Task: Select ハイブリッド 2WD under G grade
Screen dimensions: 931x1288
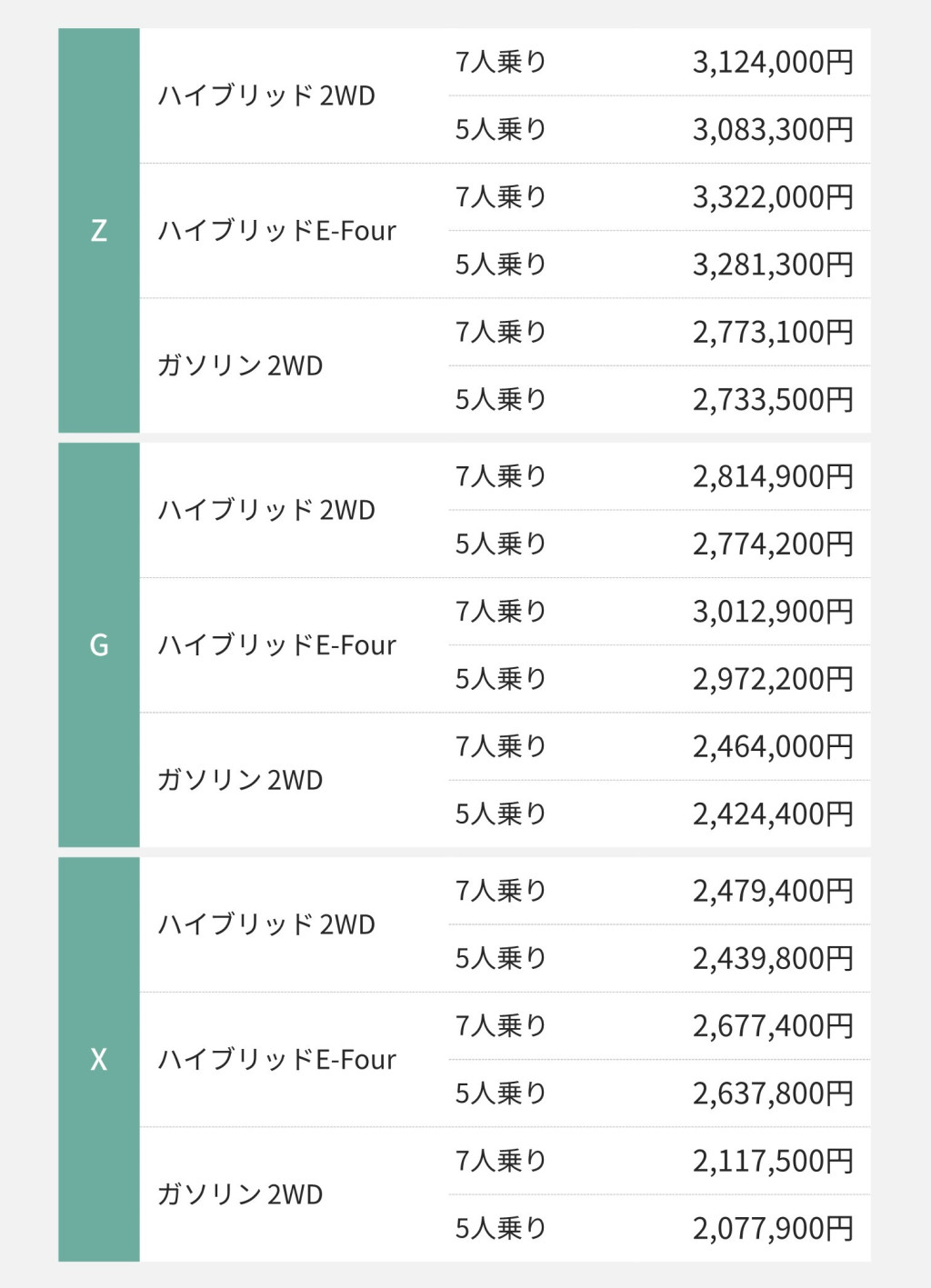Action: click(x=266, y=511)
